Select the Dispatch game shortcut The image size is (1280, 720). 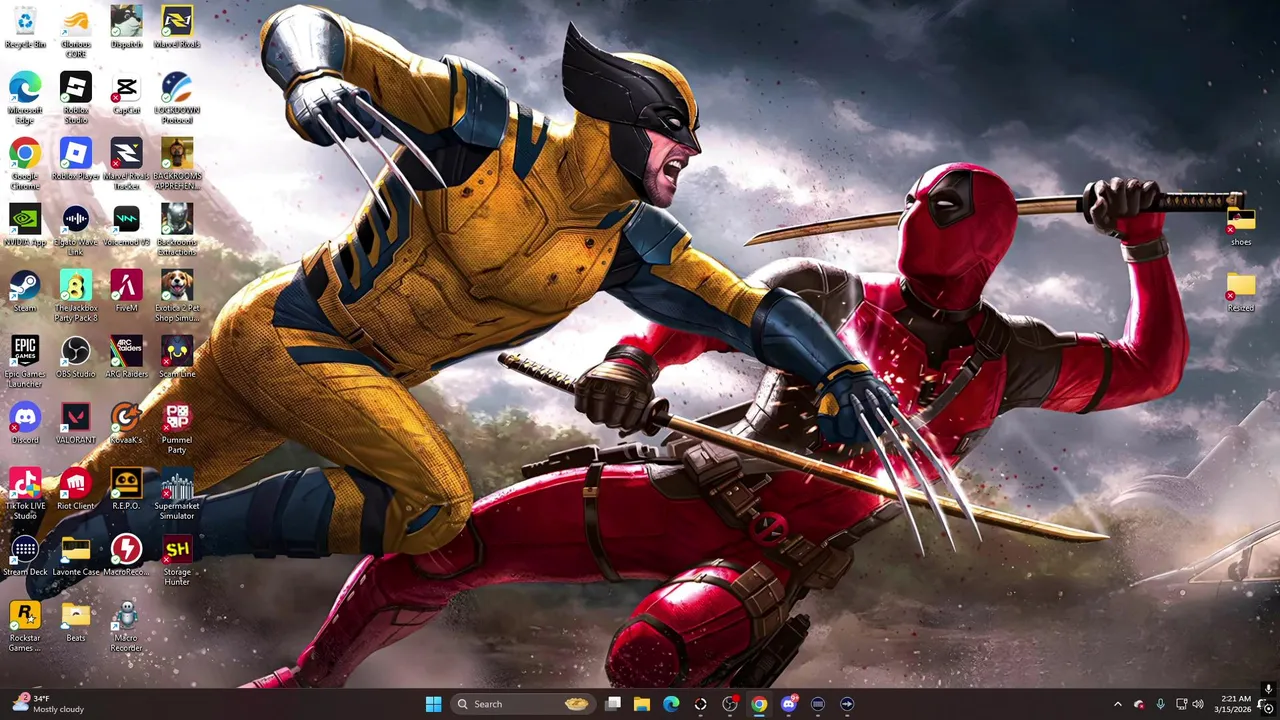[x=126, y=27]
